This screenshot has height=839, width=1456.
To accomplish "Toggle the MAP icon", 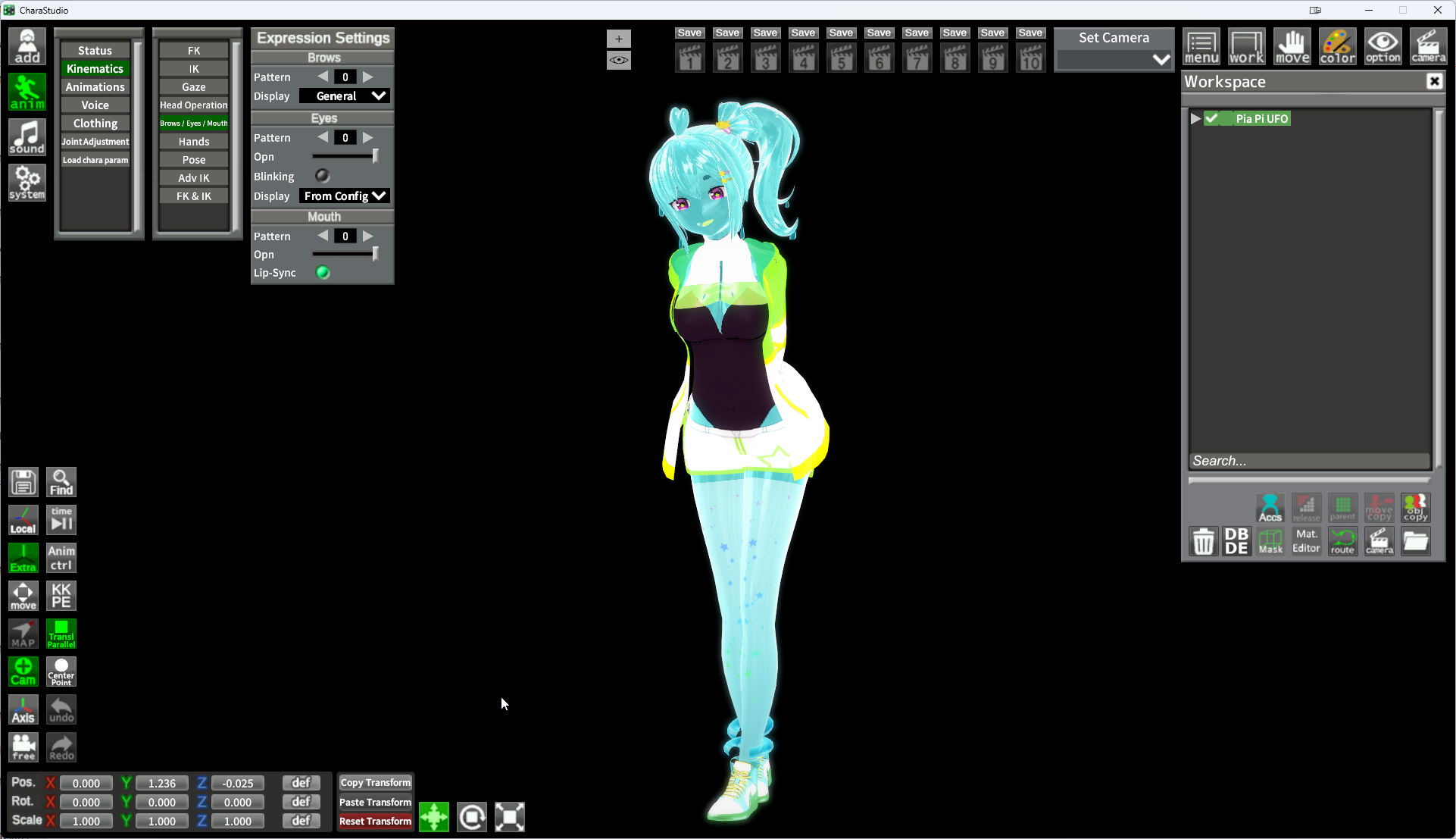I will (x=23, y=634).
